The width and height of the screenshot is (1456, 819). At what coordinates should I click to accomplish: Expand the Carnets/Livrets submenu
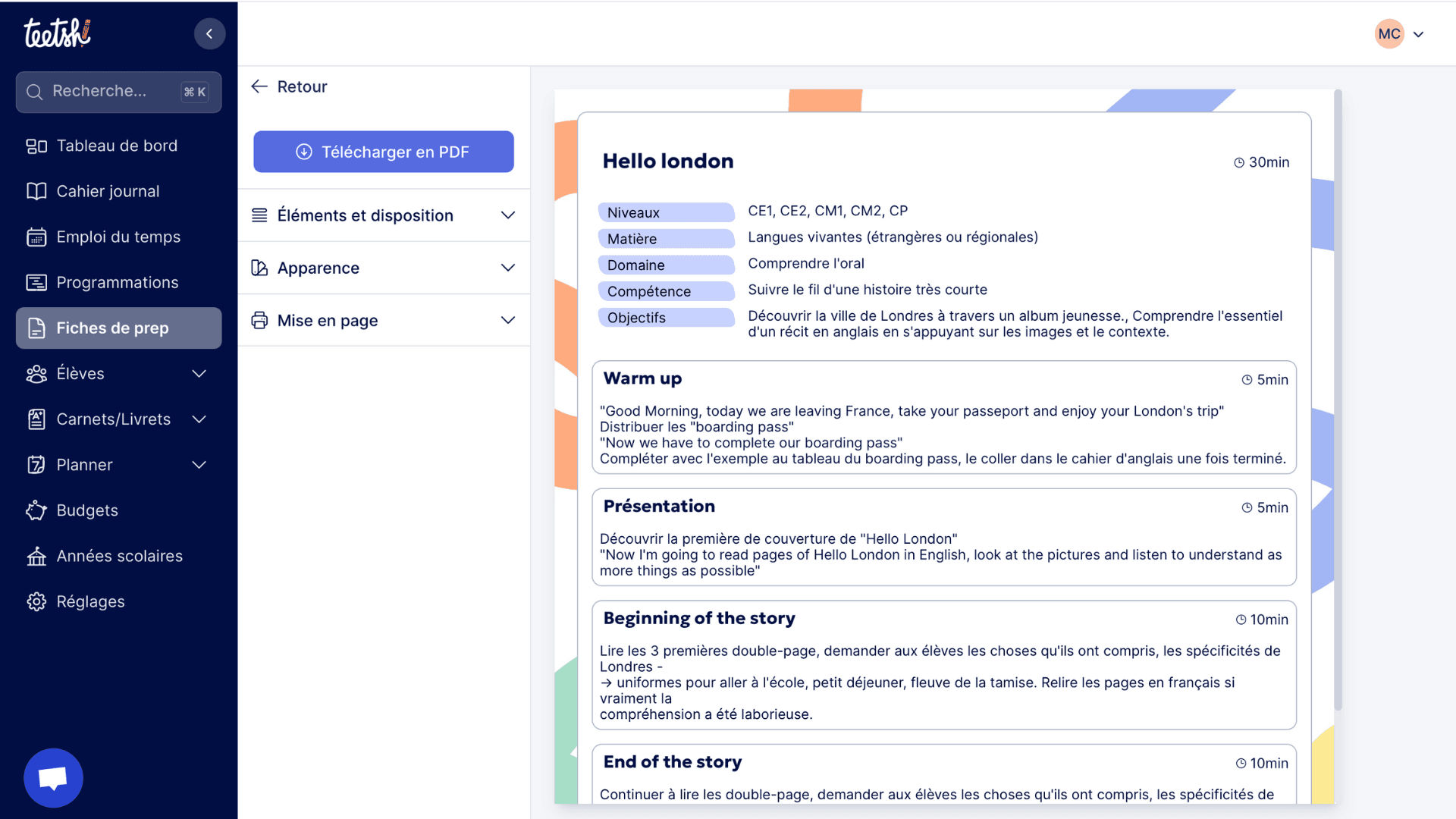click(x=199, y=419)
